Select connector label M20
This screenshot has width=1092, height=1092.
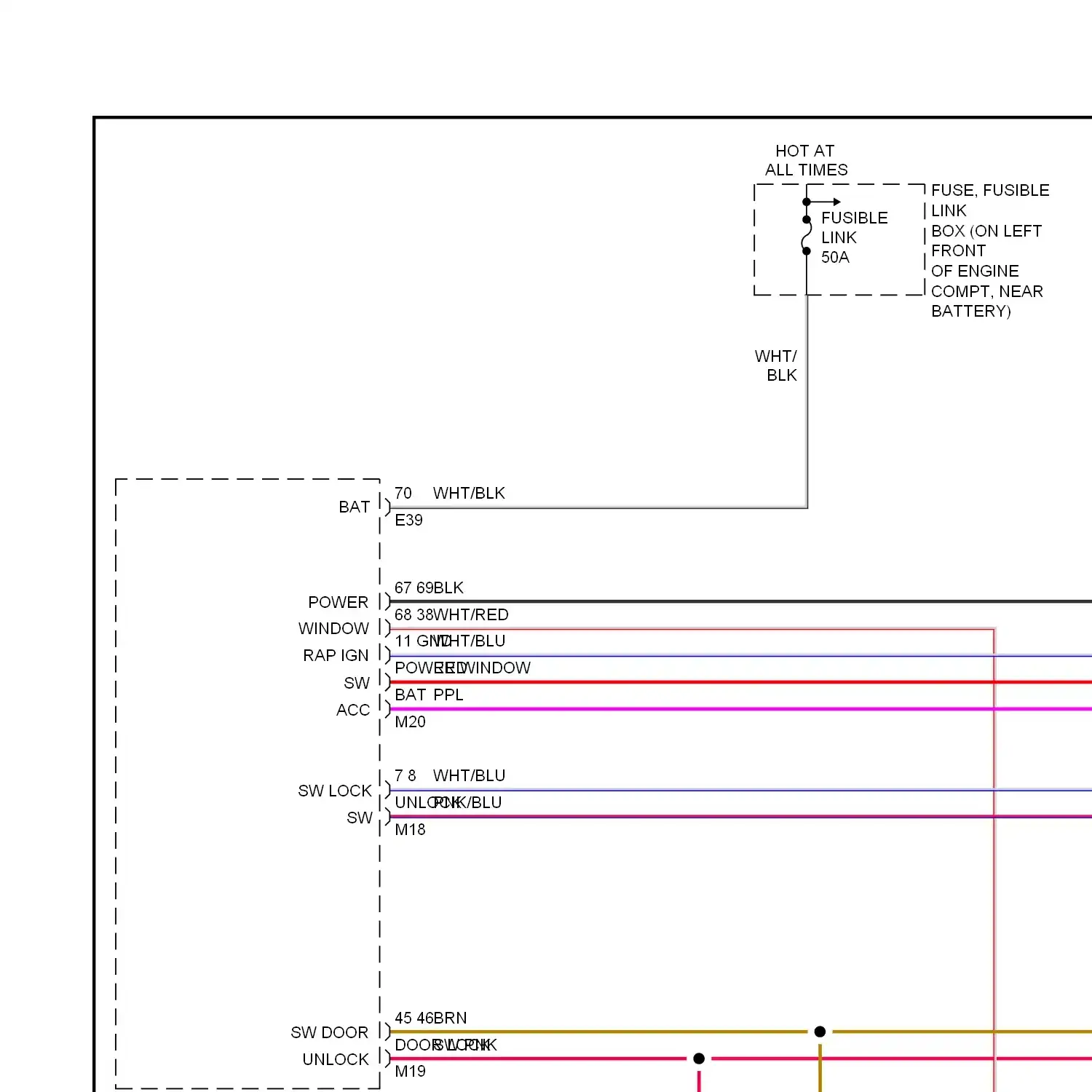(x=410, y=721)
